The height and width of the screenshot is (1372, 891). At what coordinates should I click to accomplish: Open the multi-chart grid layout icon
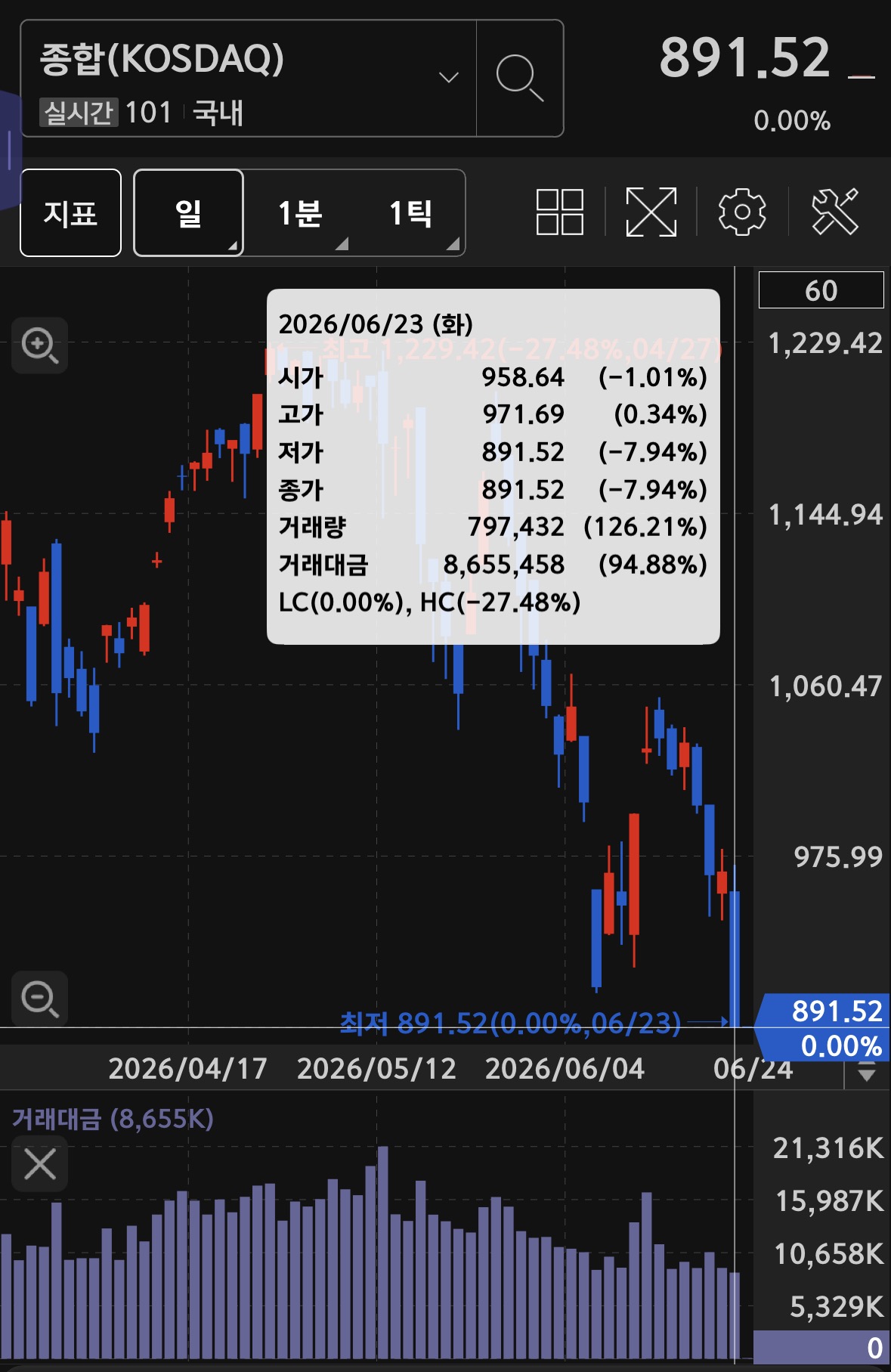tap(559, 212)
